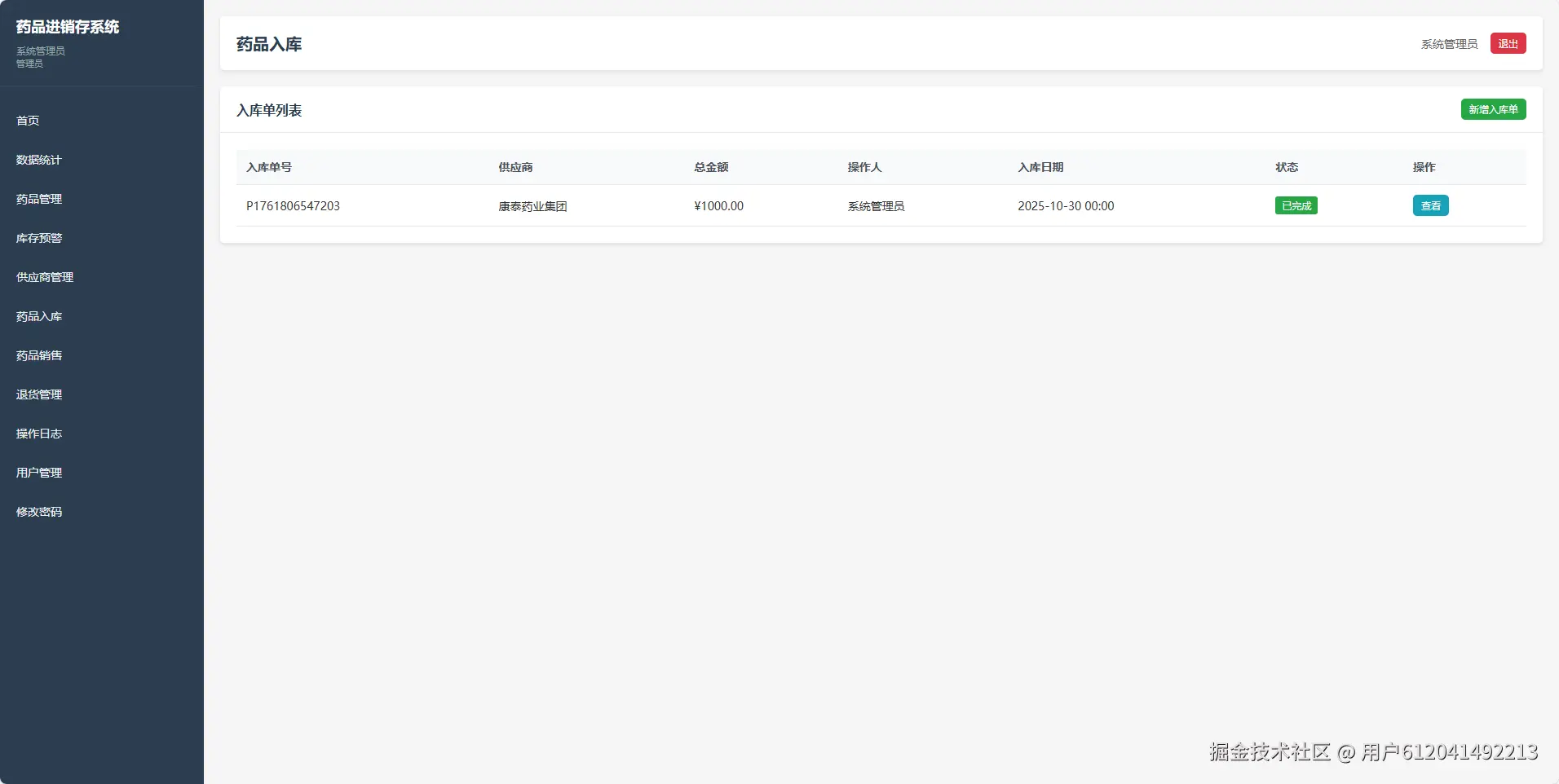Viewport: 1559px width, 784px height.
Task: Click the 入库日期 column header
Action: (1040, 166)
